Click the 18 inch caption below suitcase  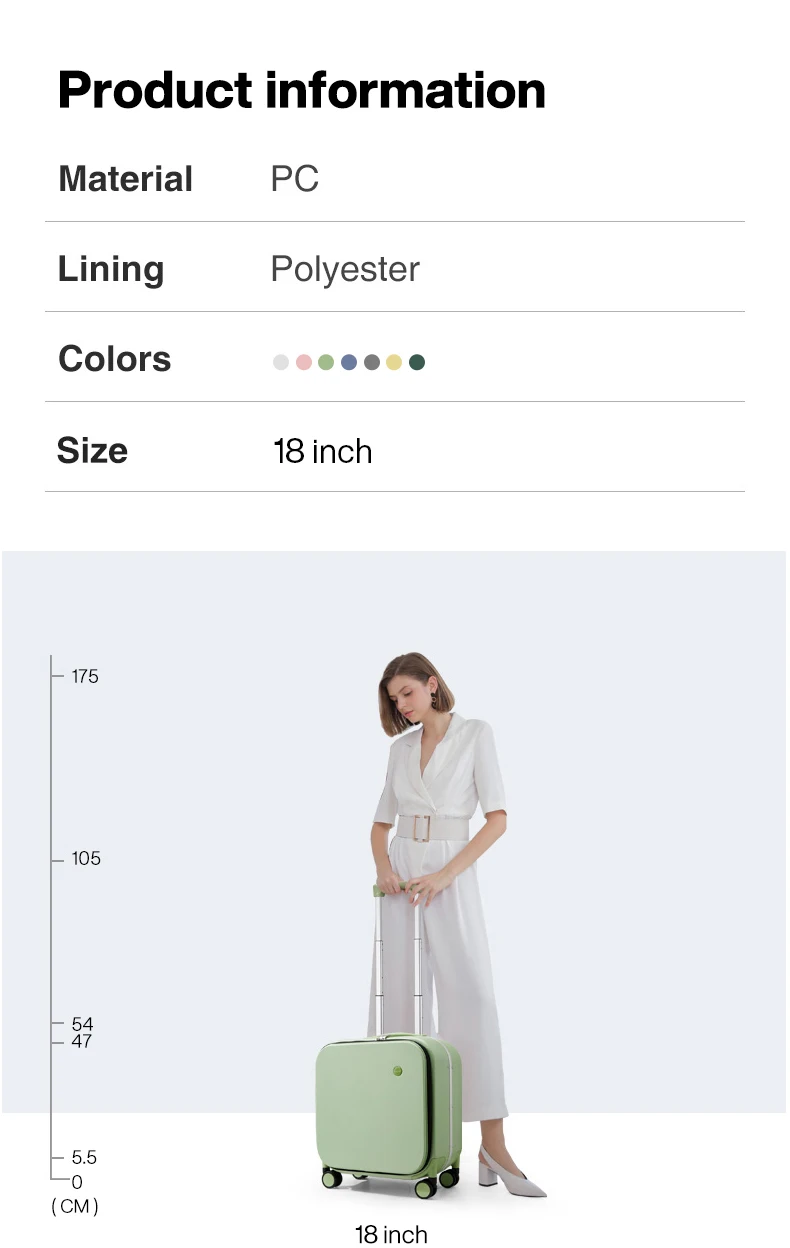(x=391, y=1234)
